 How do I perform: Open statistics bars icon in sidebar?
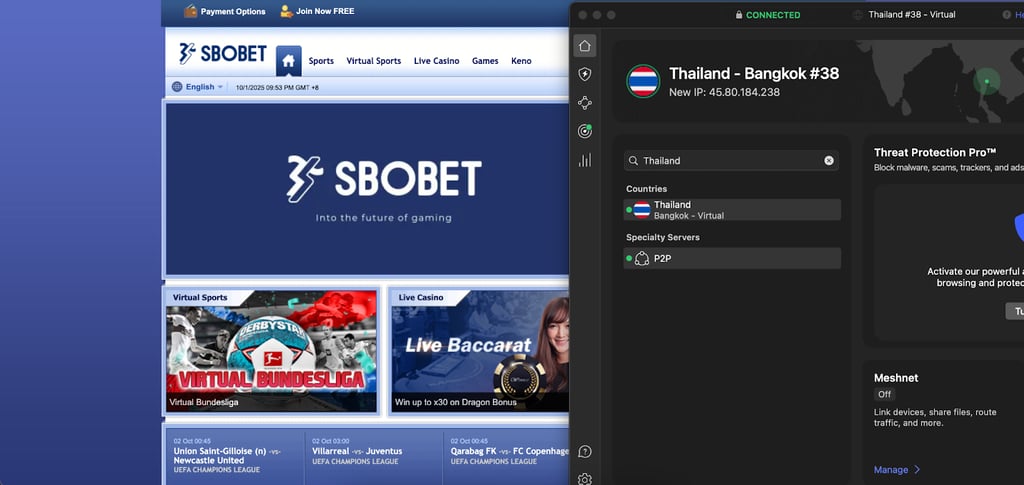[x=584, y=160]
